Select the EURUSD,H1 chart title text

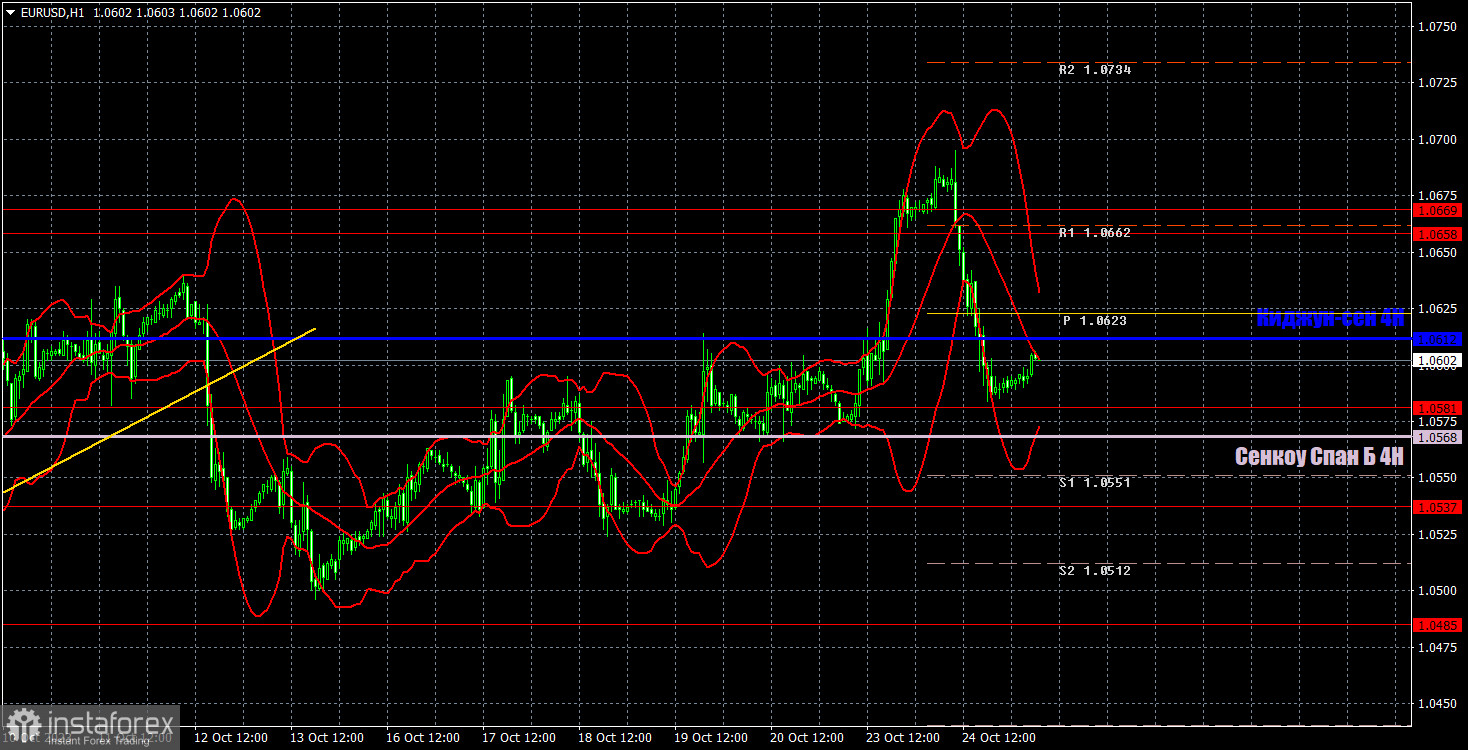[x=52, y=13]
